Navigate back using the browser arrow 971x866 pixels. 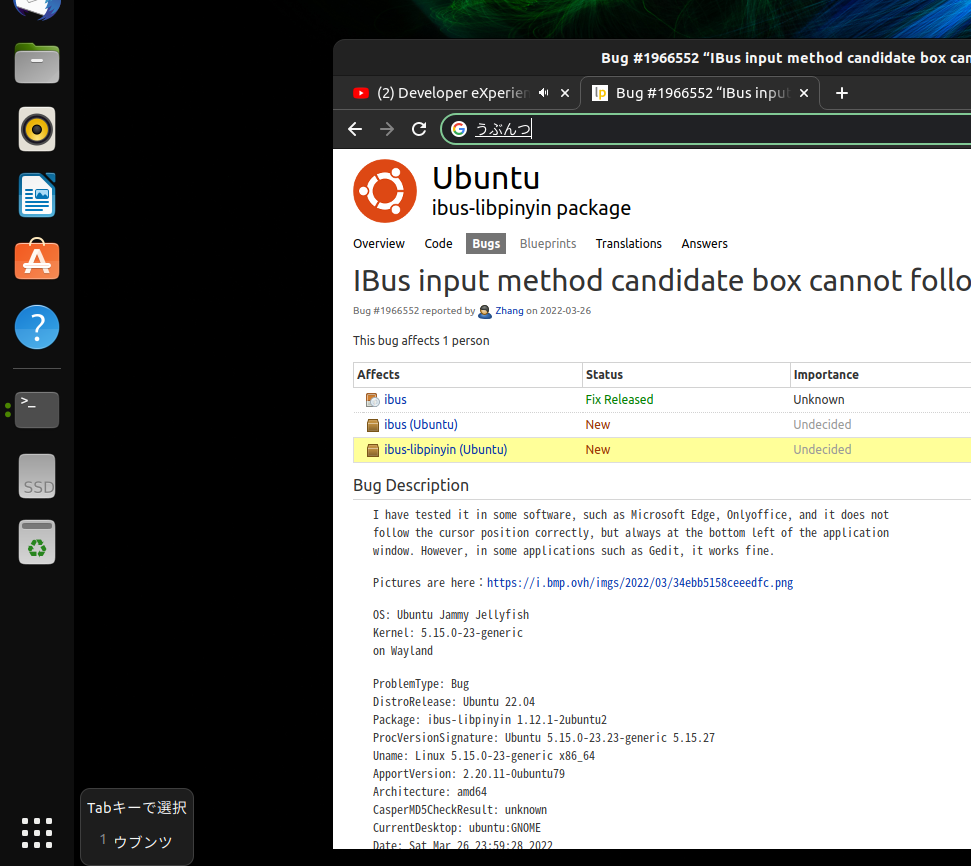355,129
